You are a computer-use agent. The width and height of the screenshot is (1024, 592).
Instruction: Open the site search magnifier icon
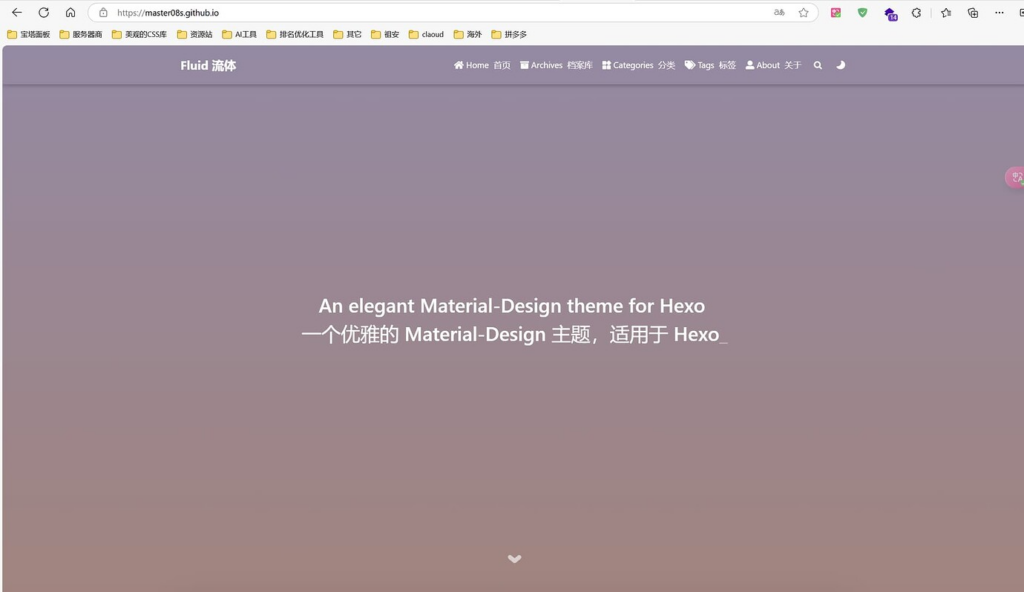coord(817,65)
